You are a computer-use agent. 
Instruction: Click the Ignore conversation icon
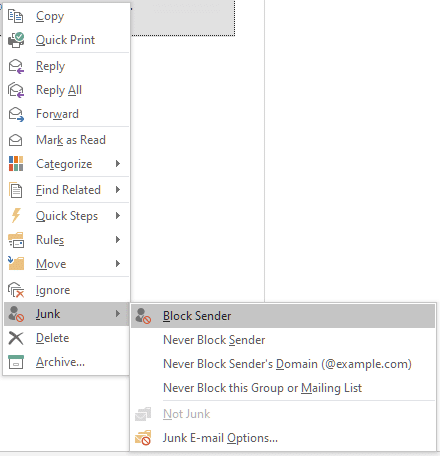click(16, 290)
